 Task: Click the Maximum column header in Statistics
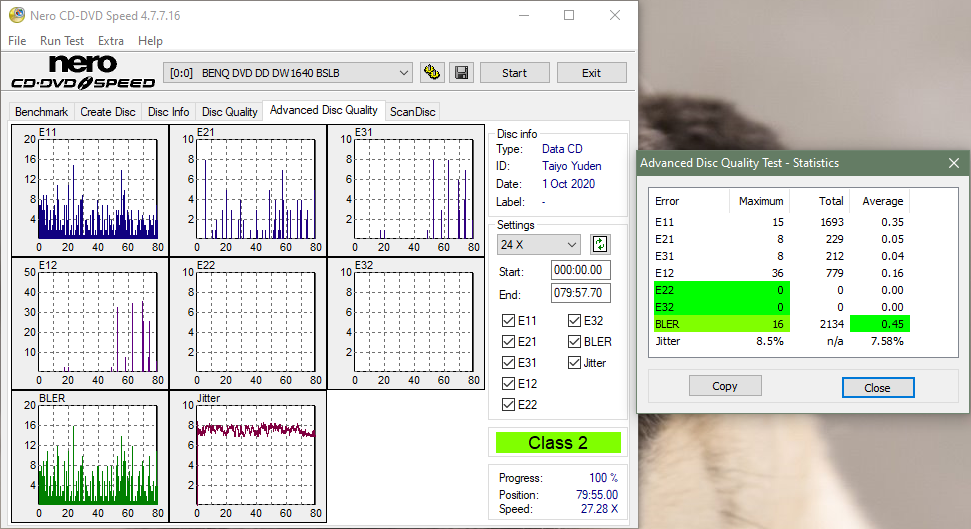pos(760,201)
